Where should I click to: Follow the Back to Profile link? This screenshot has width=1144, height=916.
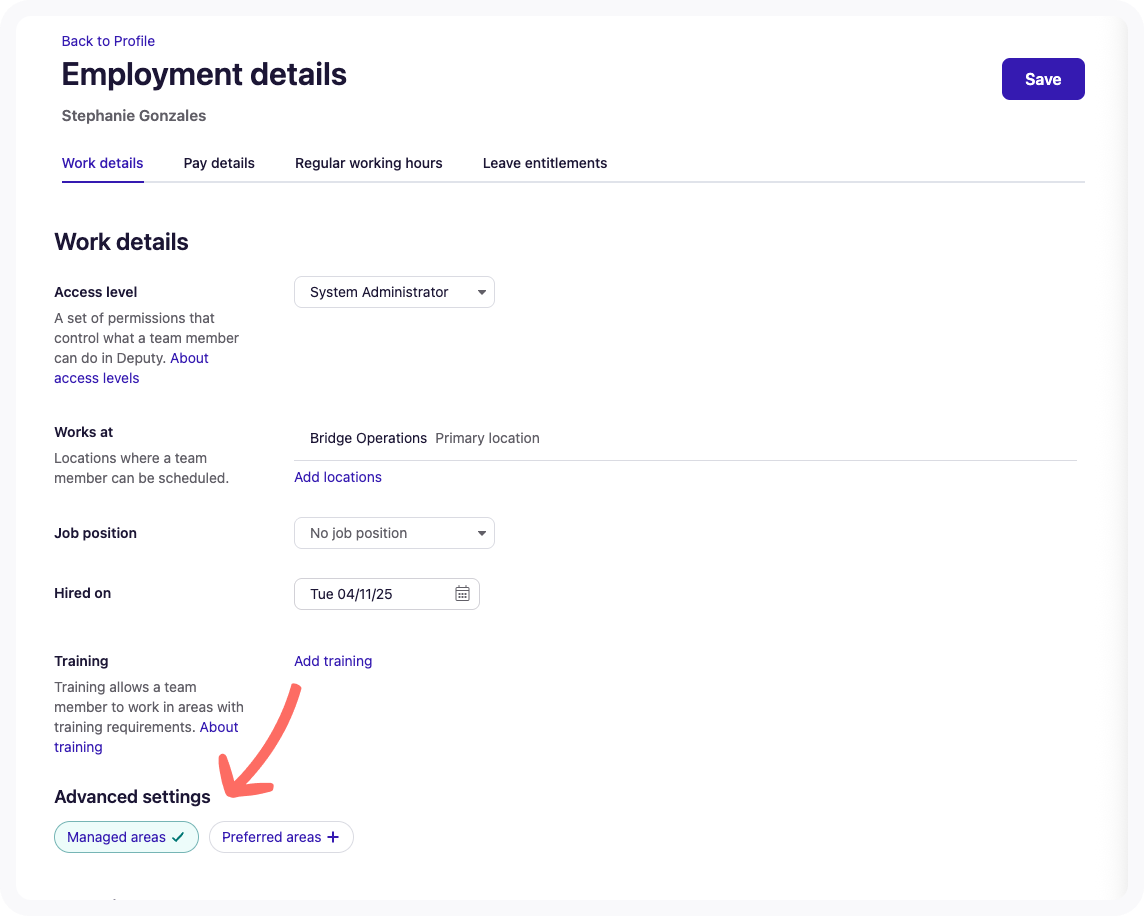[x=108, y=41]
